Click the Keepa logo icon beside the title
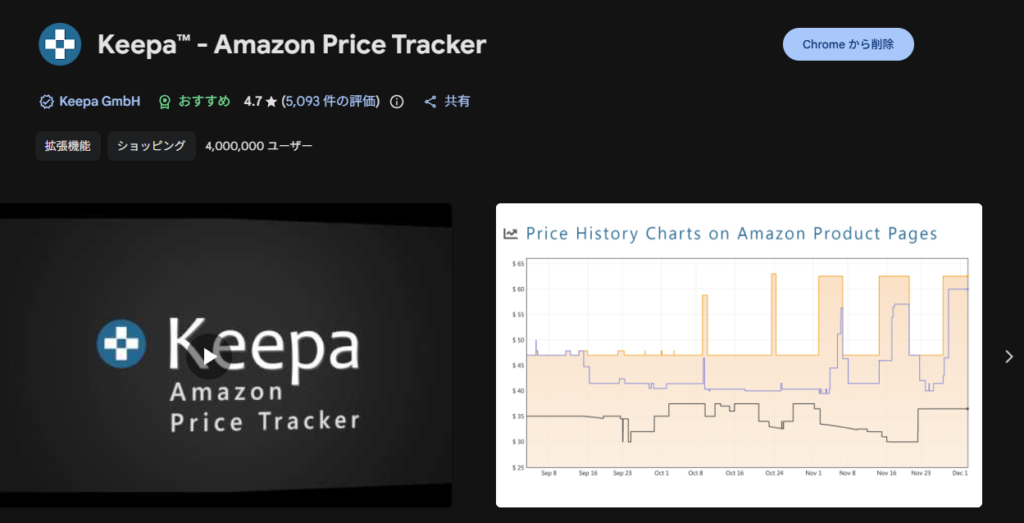The height and width of the screenshot is (523, 1024). click(x=60, y=45)
